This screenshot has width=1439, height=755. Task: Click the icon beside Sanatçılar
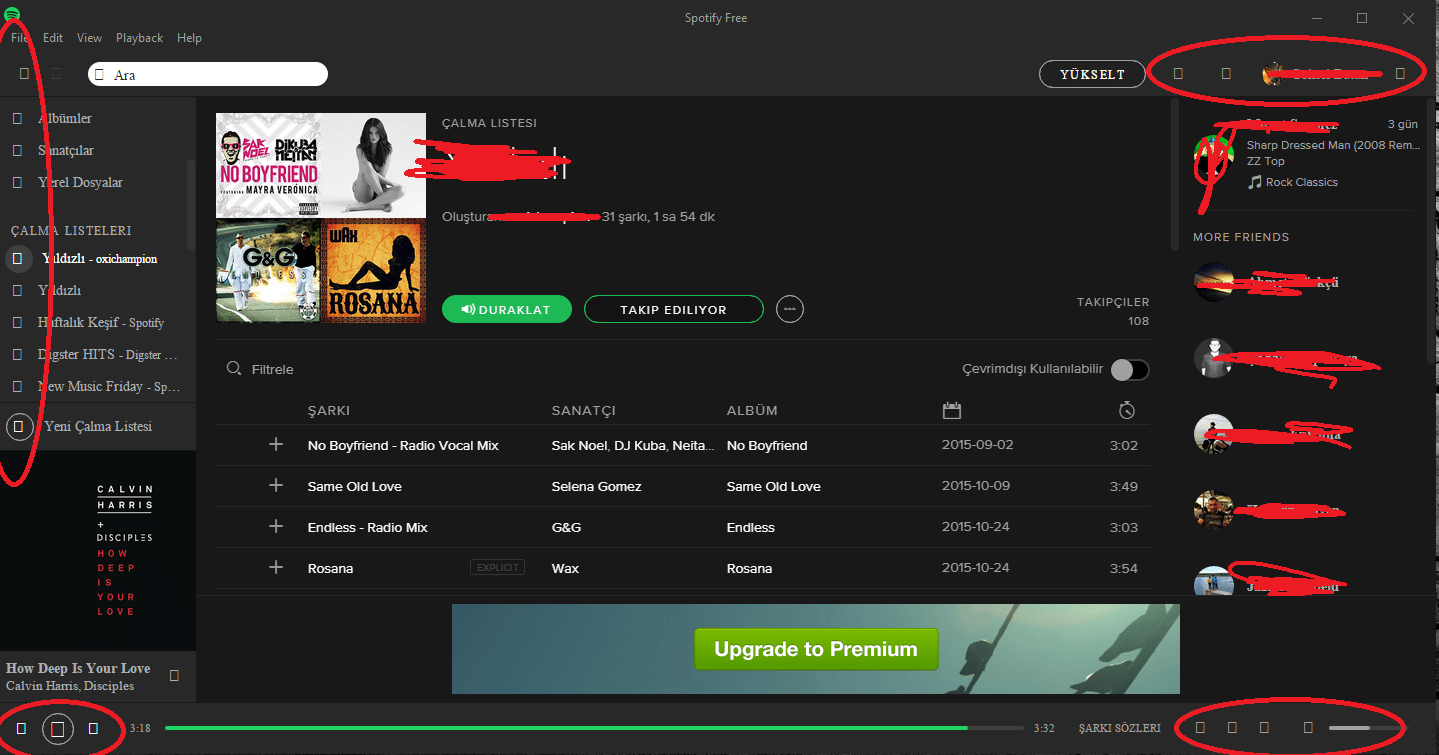click(17, 151)
